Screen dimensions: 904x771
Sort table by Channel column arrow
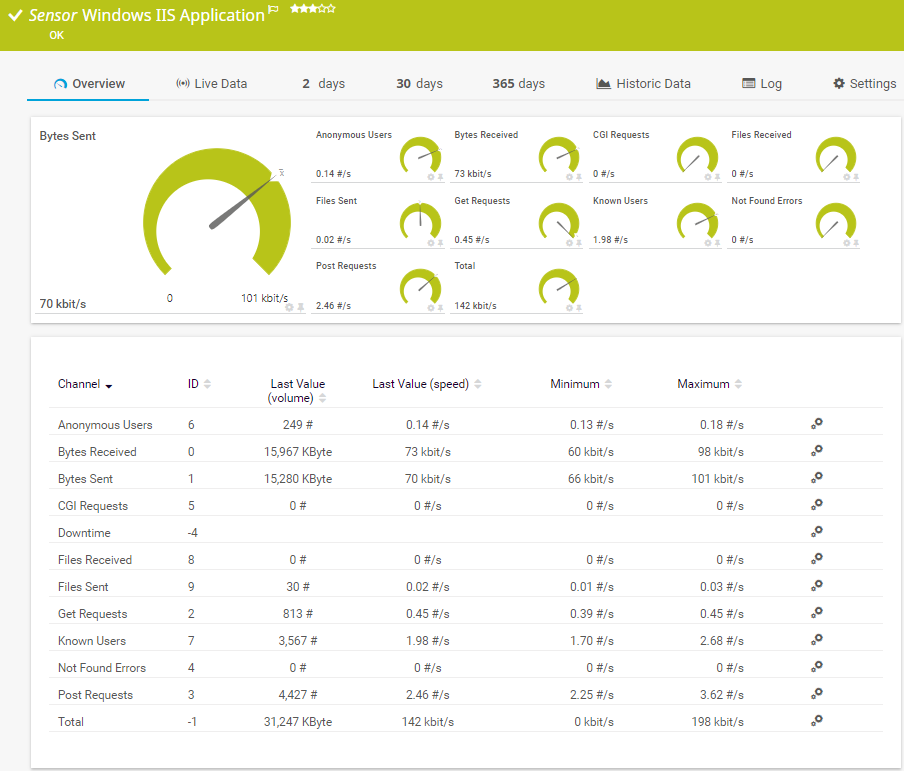(x=108, y=386)
